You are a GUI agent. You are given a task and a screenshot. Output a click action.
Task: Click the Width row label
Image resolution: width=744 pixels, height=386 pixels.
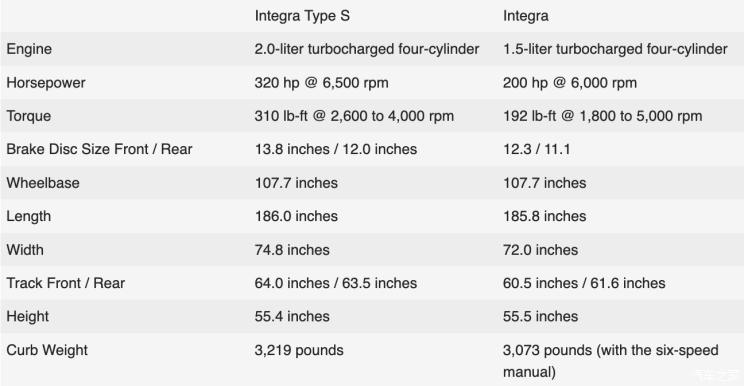[25, 250]
